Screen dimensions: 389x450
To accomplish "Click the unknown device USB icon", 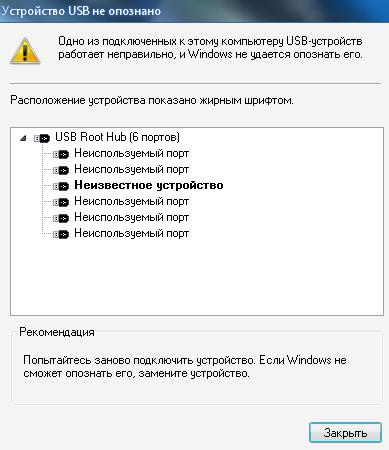I will 61,186.
